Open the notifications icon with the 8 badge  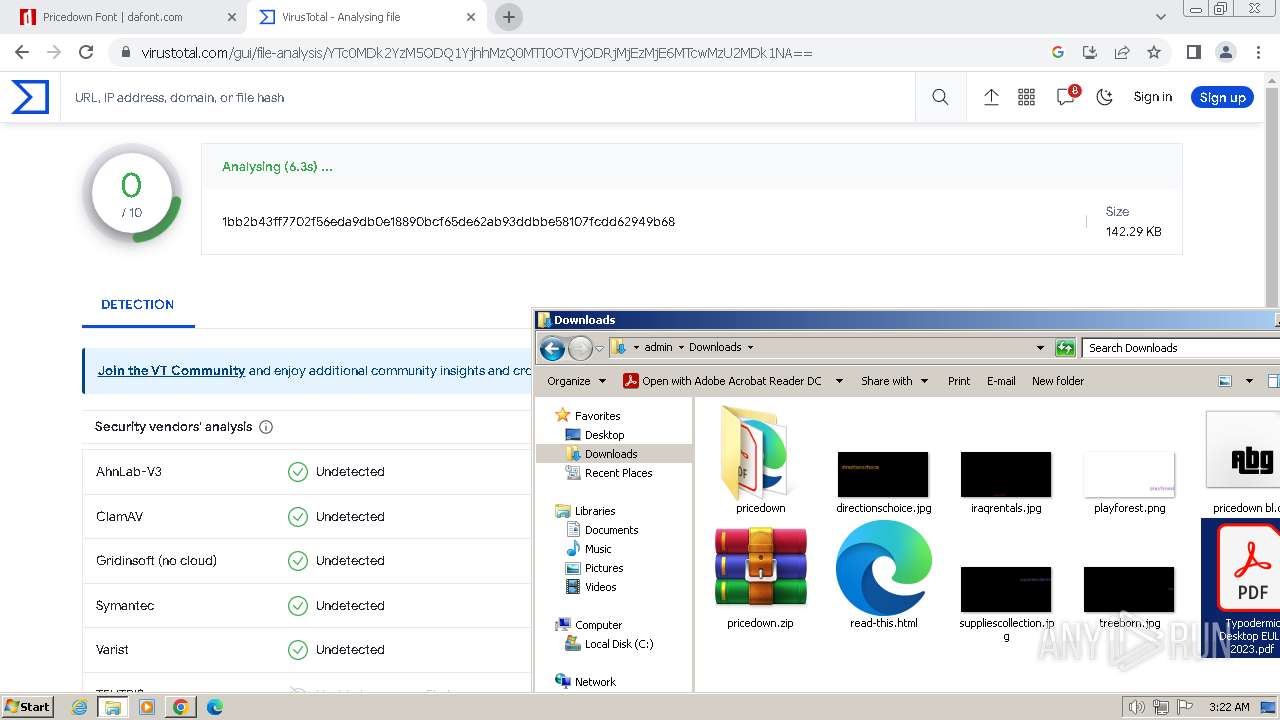tap(1066, 96)
